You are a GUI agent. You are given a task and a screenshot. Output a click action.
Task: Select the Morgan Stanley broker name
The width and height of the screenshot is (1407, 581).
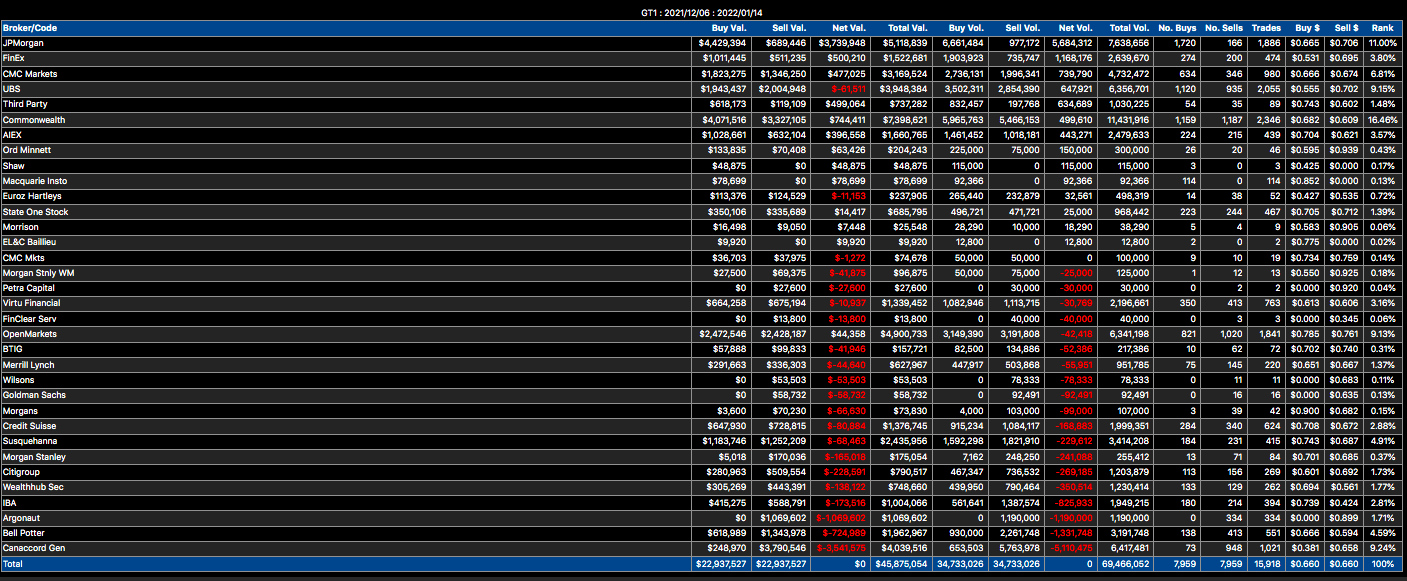pos(34,456)
